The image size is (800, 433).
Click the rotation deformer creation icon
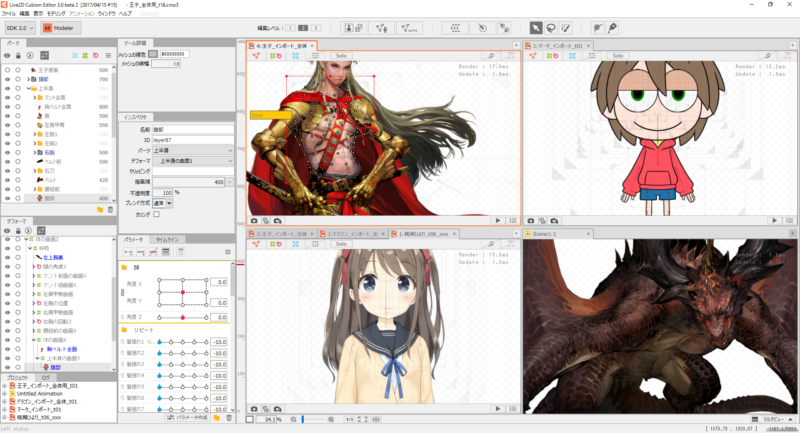tap(482, 28)
